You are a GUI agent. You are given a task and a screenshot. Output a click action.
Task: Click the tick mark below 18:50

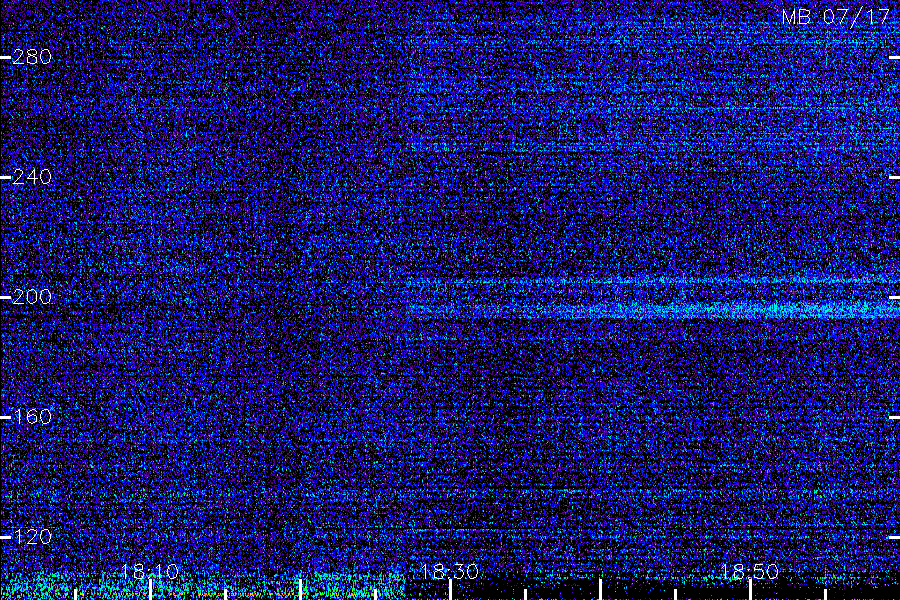[x=750, y=590]
